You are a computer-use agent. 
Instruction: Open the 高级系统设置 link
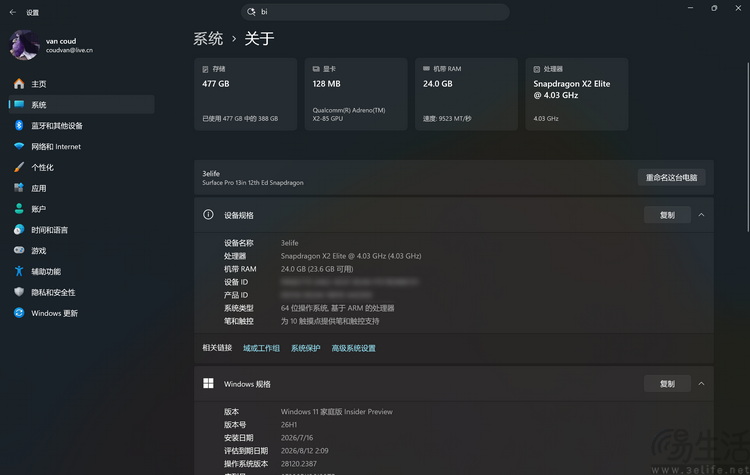(353, 348)
